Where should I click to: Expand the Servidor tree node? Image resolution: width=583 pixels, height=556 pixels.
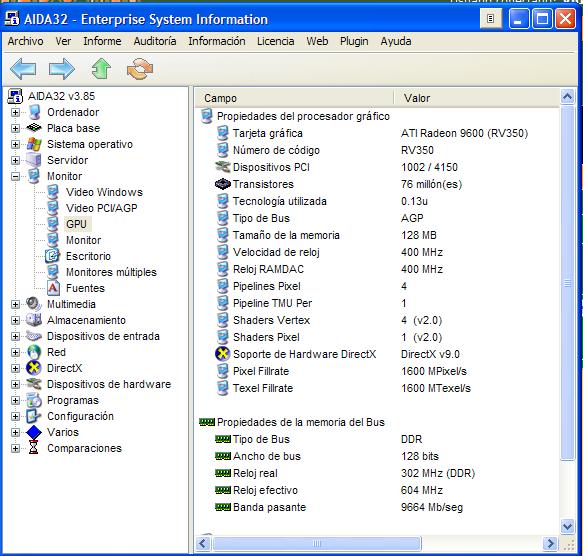[x=15, y=160]
